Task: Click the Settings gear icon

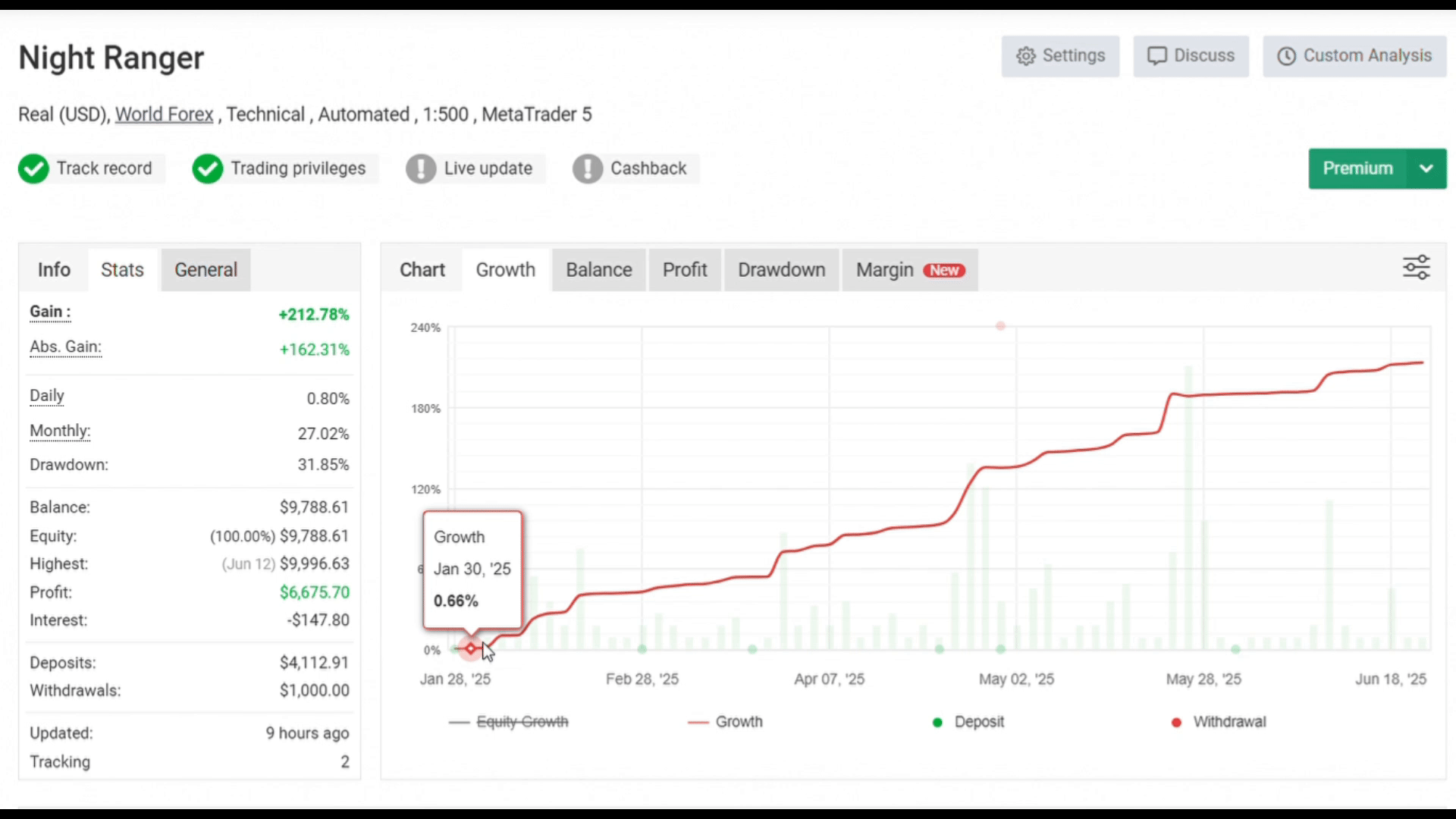Action: 1026,56
